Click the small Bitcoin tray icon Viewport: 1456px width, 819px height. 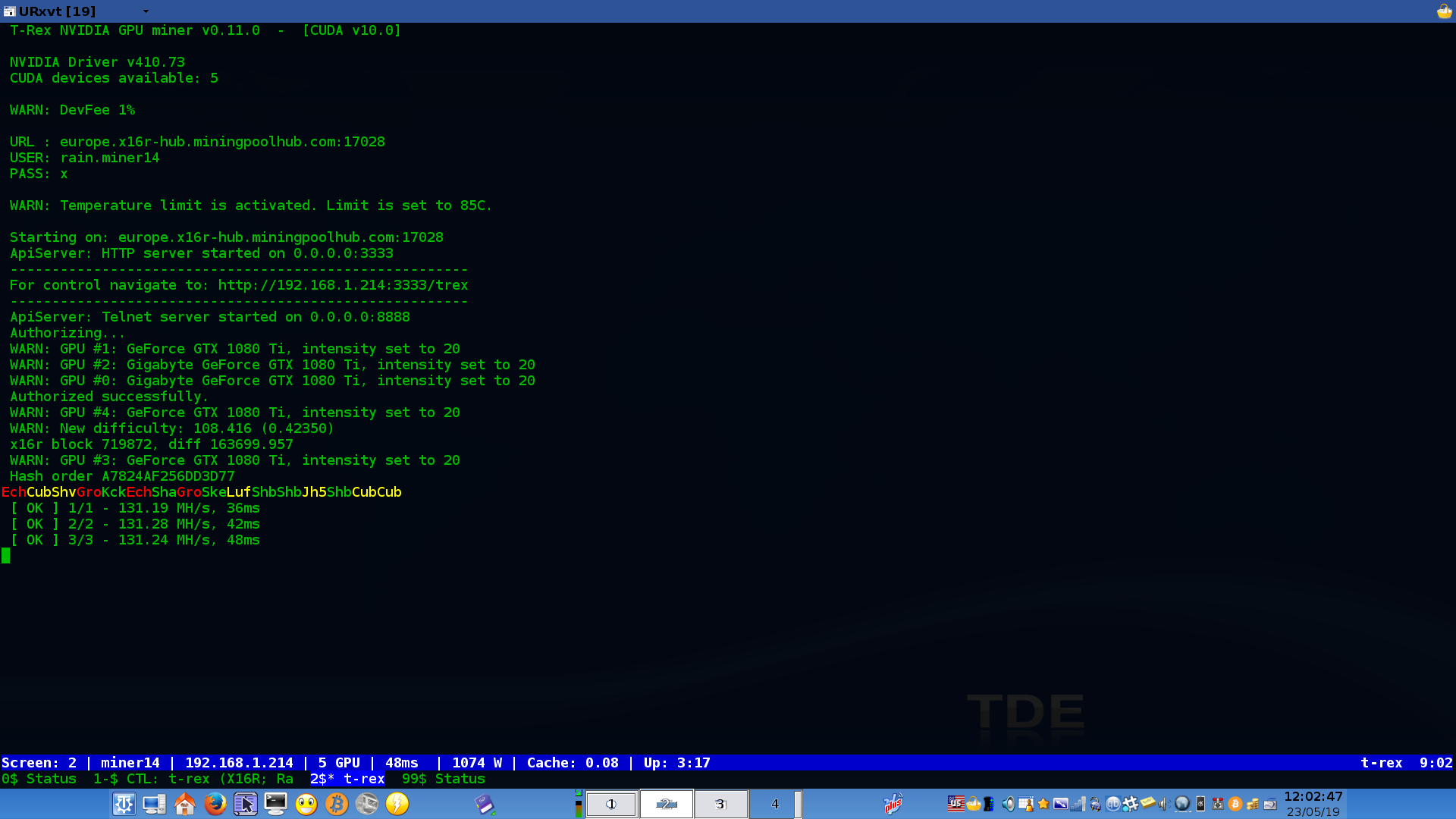tap(1235, 804)
